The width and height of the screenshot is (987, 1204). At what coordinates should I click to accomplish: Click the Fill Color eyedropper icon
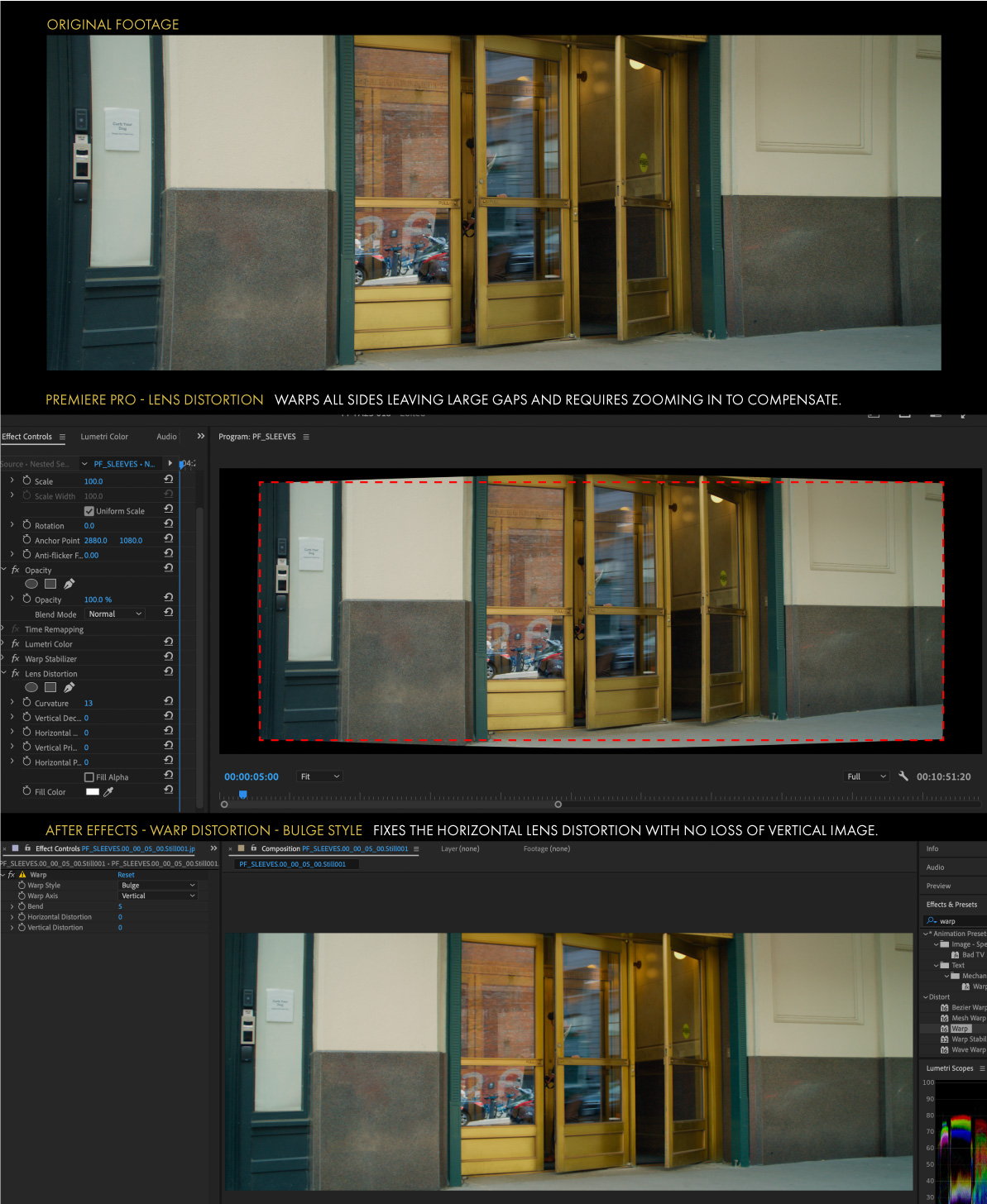click(x=108, y=791)
